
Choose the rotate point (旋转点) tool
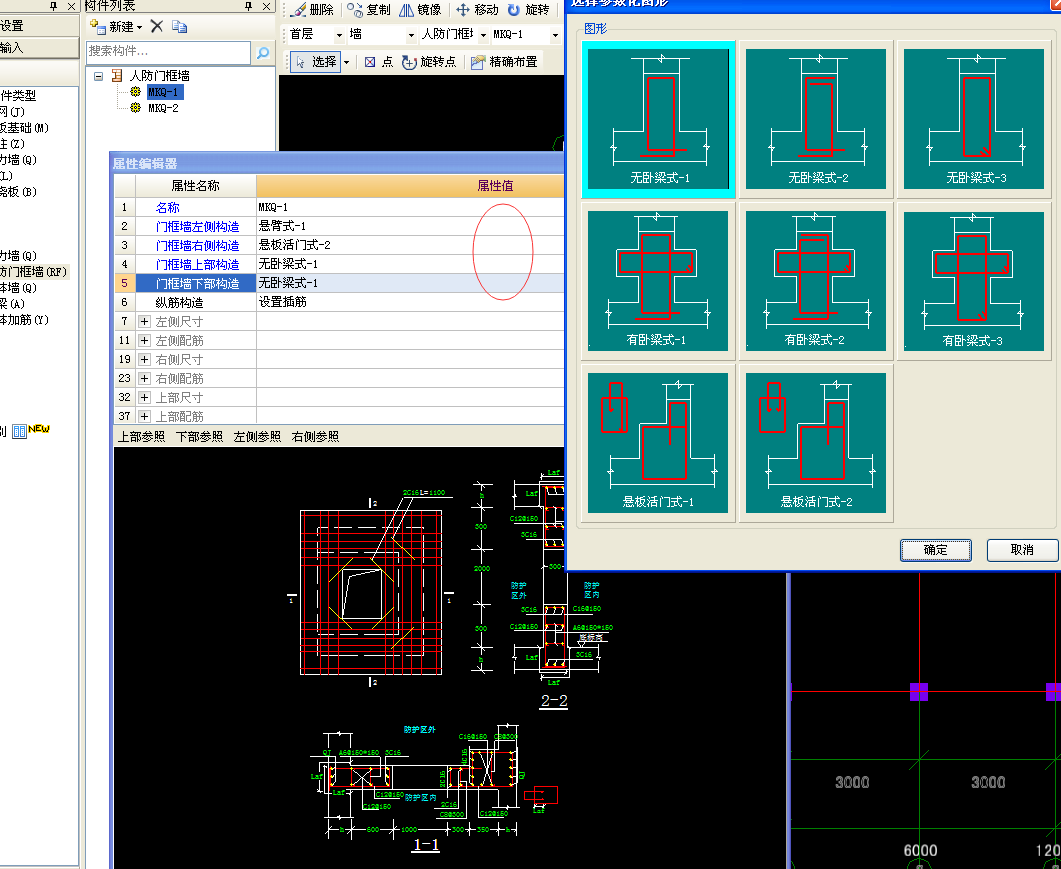click(429, 62)
